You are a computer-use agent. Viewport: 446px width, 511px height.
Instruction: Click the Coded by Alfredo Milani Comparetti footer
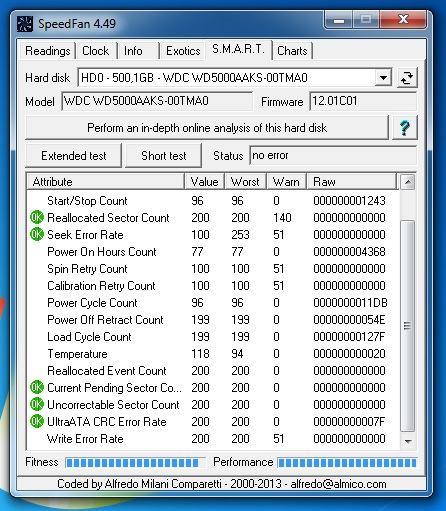pyautogui.click(x=222, y=484)
